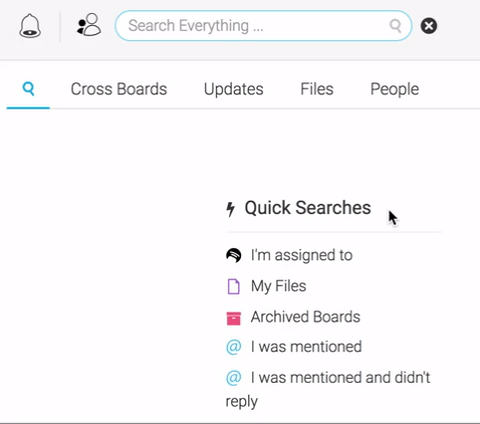
Task: Click the magnifier icon inside search box
Action: [395, 25]
